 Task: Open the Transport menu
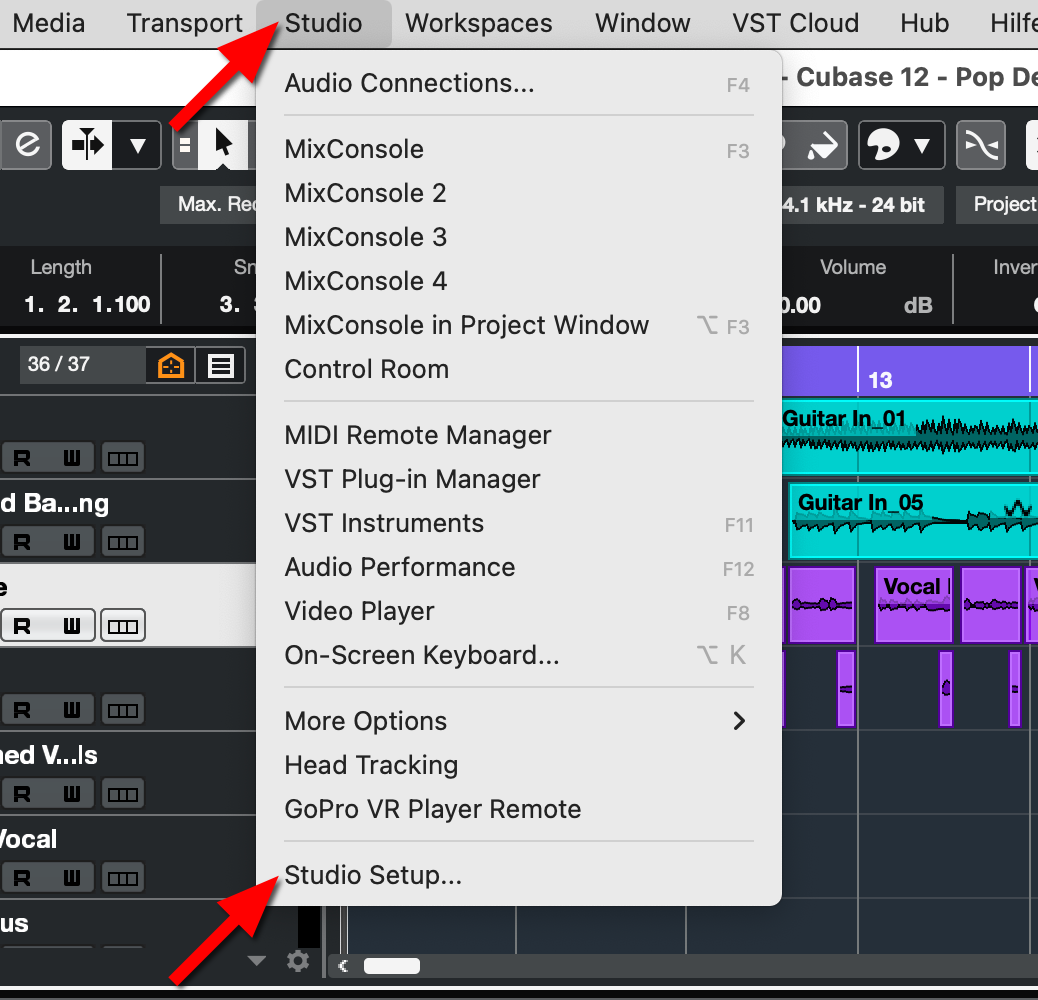tap(184, 23)
